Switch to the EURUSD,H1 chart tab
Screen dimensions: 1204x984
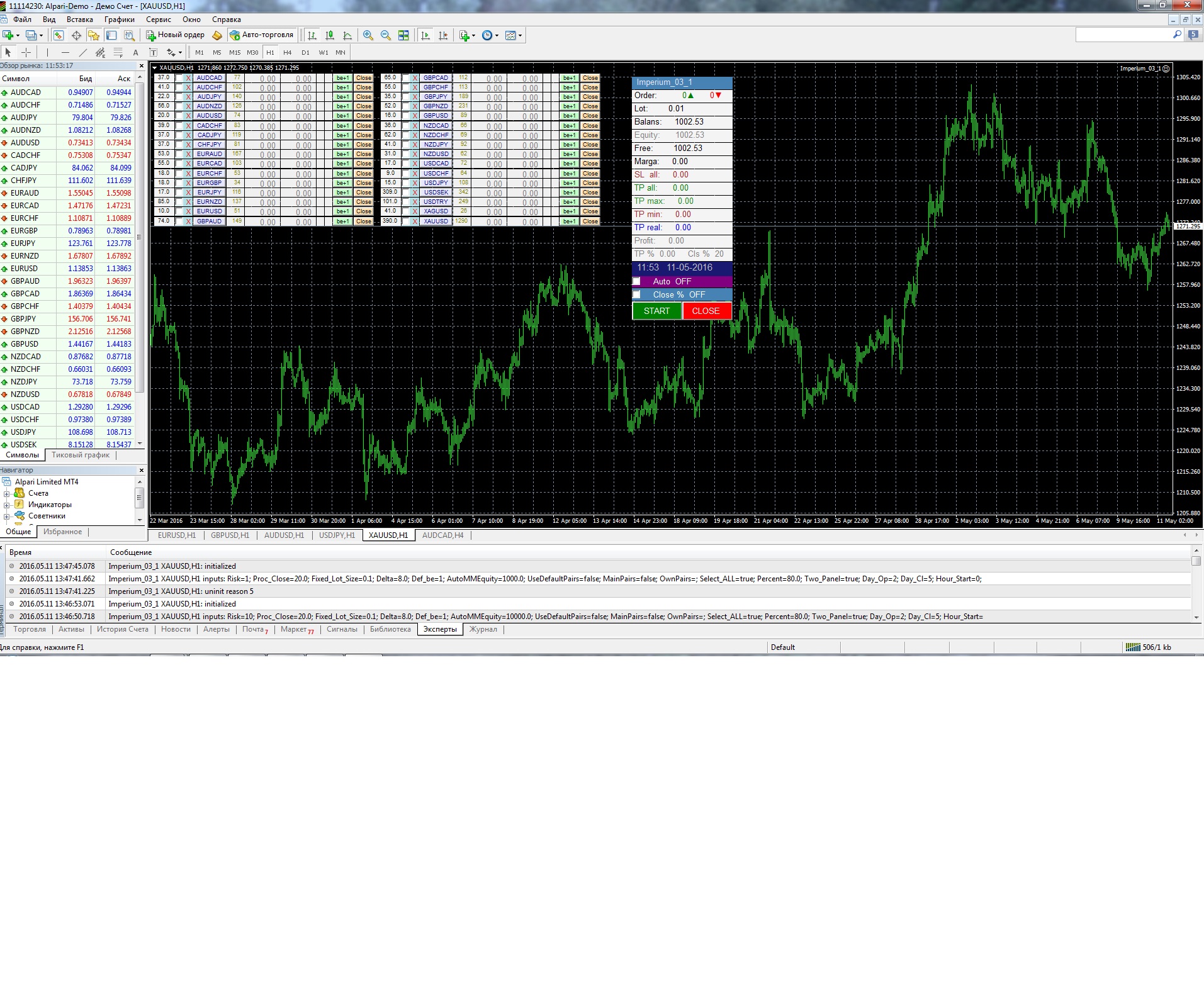[x=177, y=535]
